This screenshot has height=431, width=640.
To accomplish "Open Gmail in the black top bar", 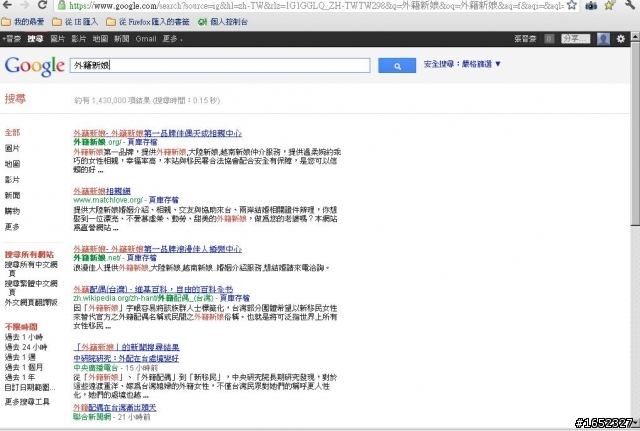I will [x=146, y=39].
